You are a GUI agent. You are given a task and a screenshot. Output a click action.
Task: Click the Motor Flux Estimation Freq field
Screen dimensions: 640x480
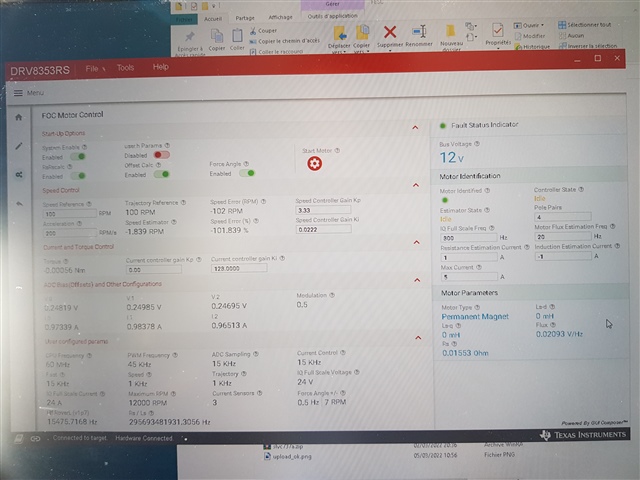(563, 236)
